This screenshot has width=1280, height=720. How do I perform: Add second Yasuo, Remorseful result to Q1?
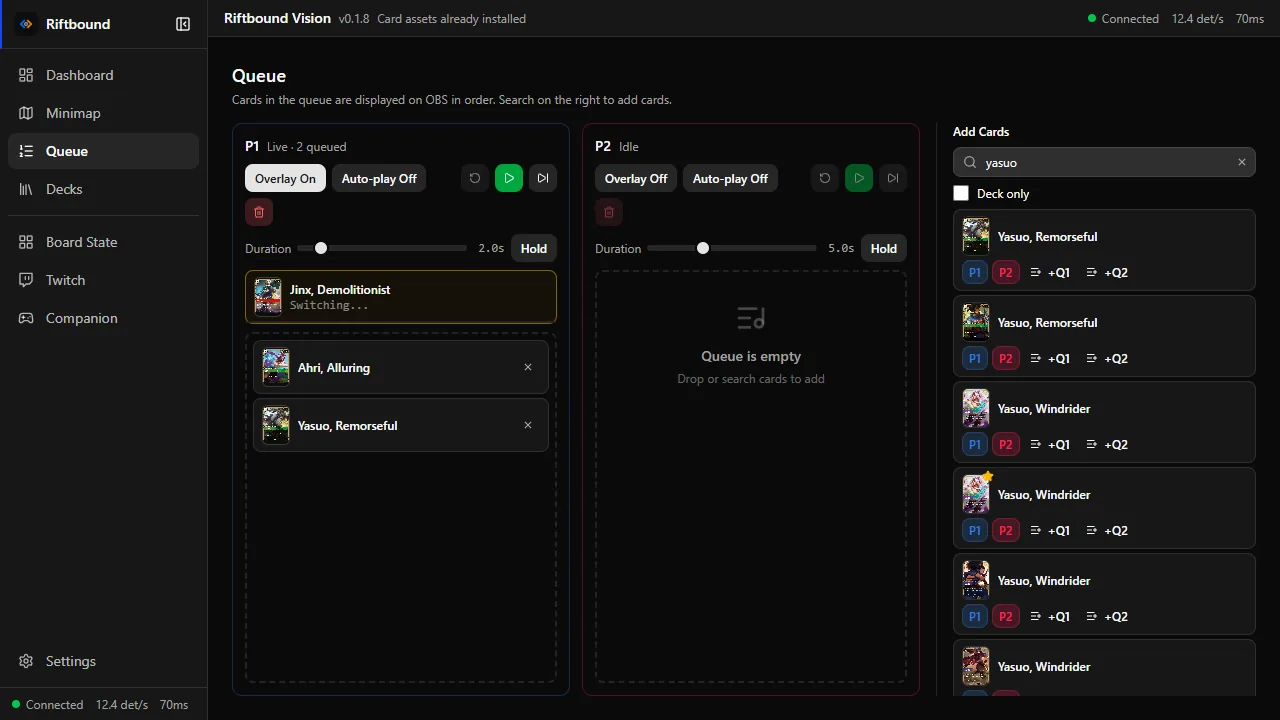coord(1050,358)
